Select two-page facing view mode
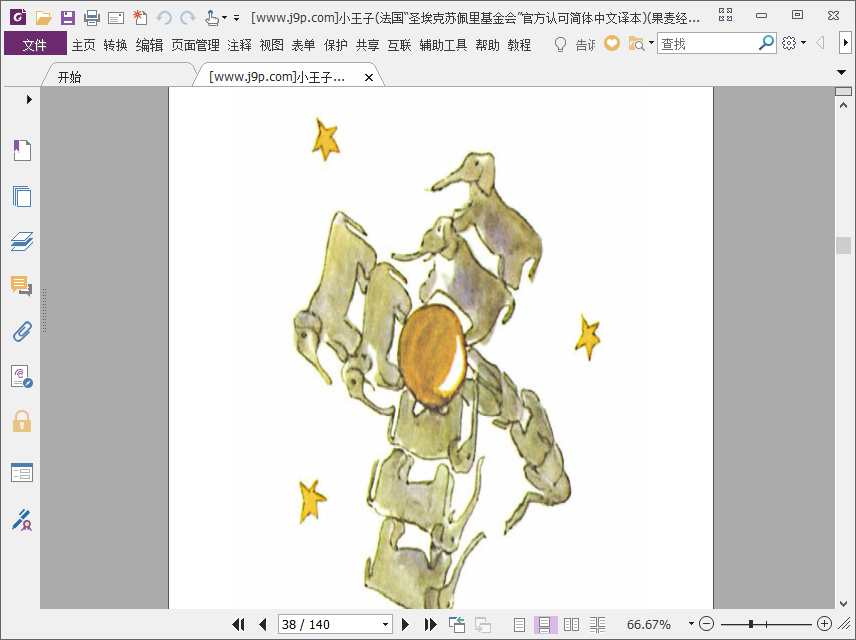Viewport: 856px width, 640px height. [x=571, y=624]
